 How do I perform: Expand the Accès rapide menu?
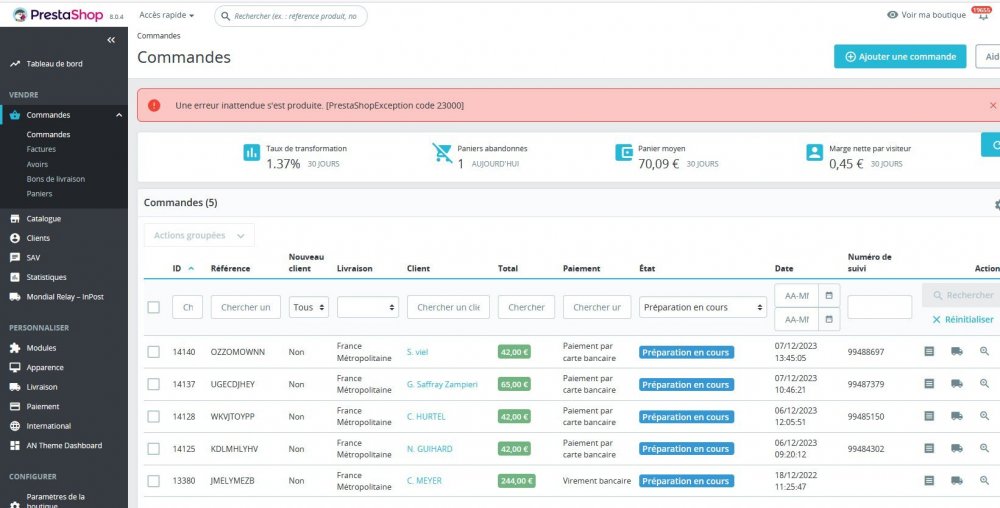(167, 15)
